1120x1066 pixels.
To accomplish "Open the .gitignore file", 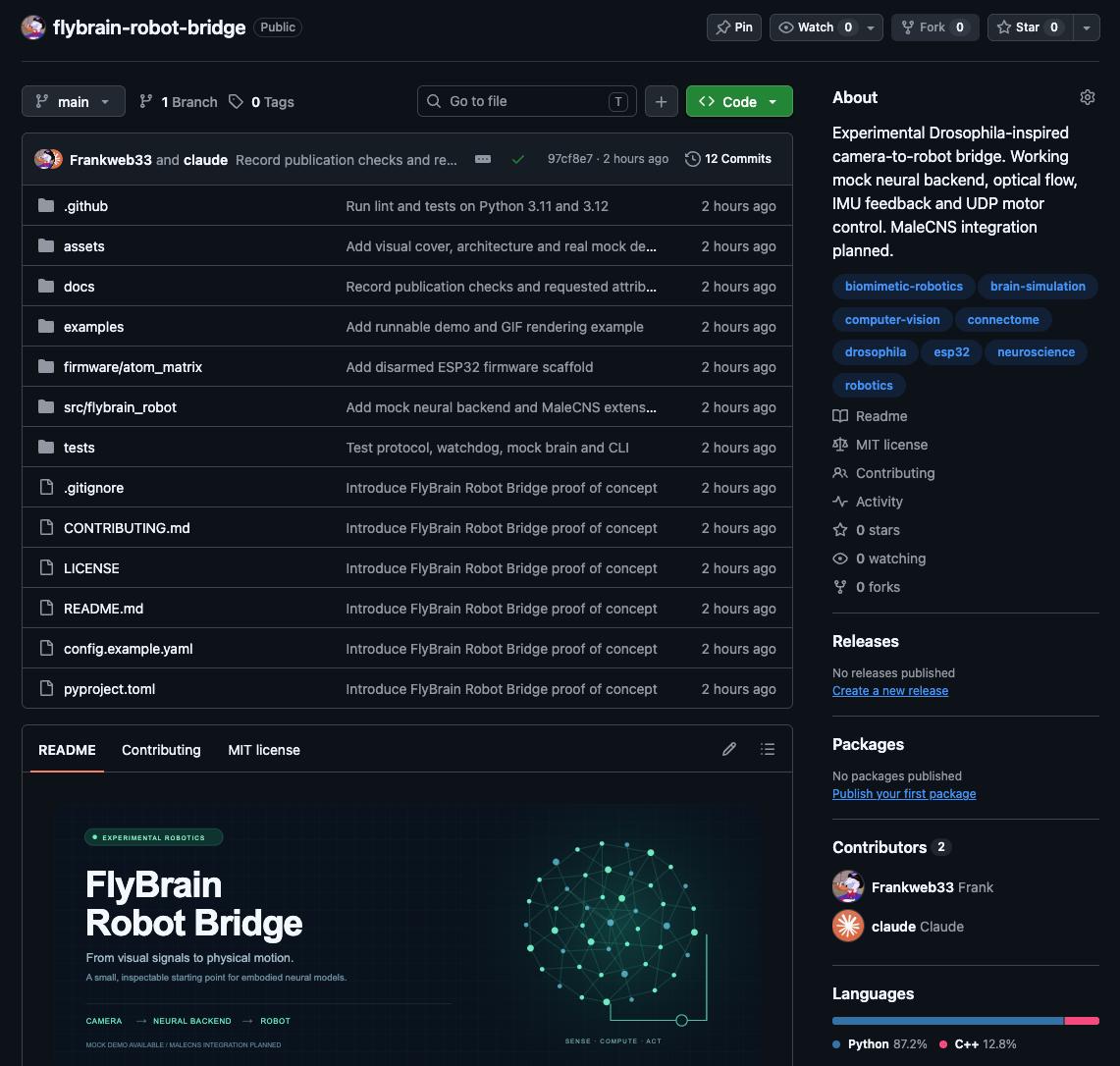I will [93, 487].
